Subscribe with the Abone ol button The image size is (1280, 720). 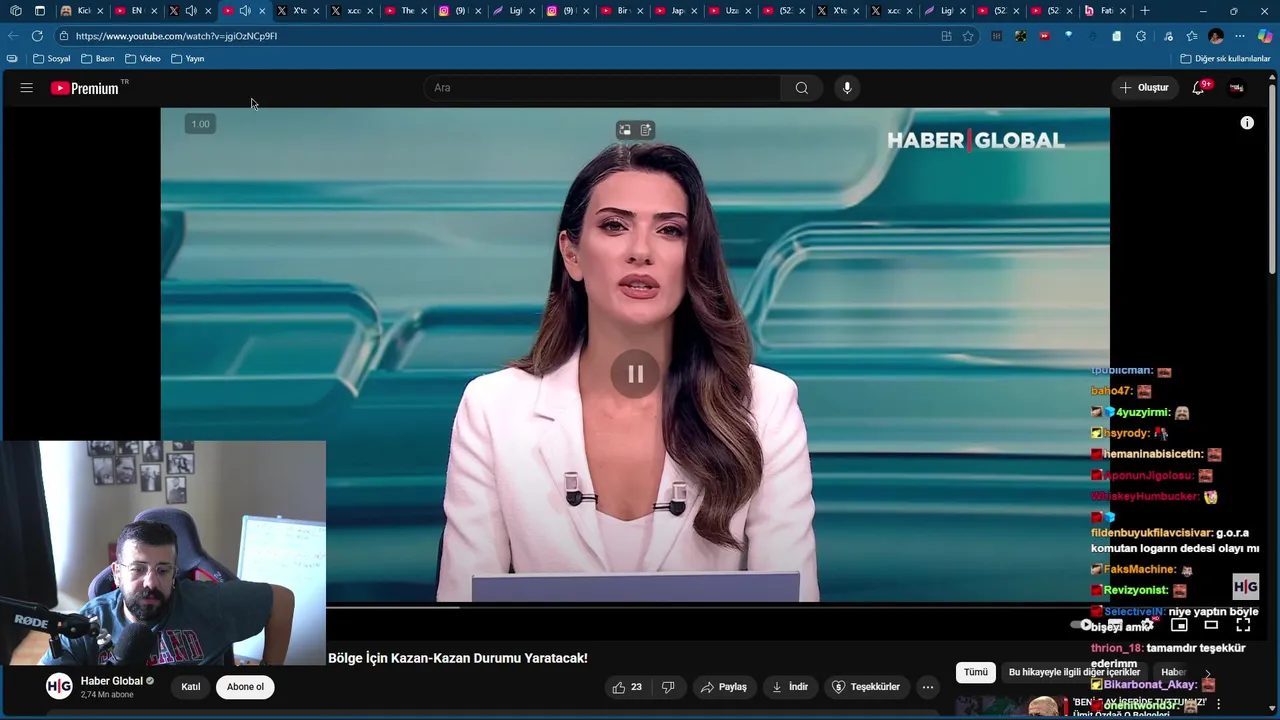pos(245,687)
